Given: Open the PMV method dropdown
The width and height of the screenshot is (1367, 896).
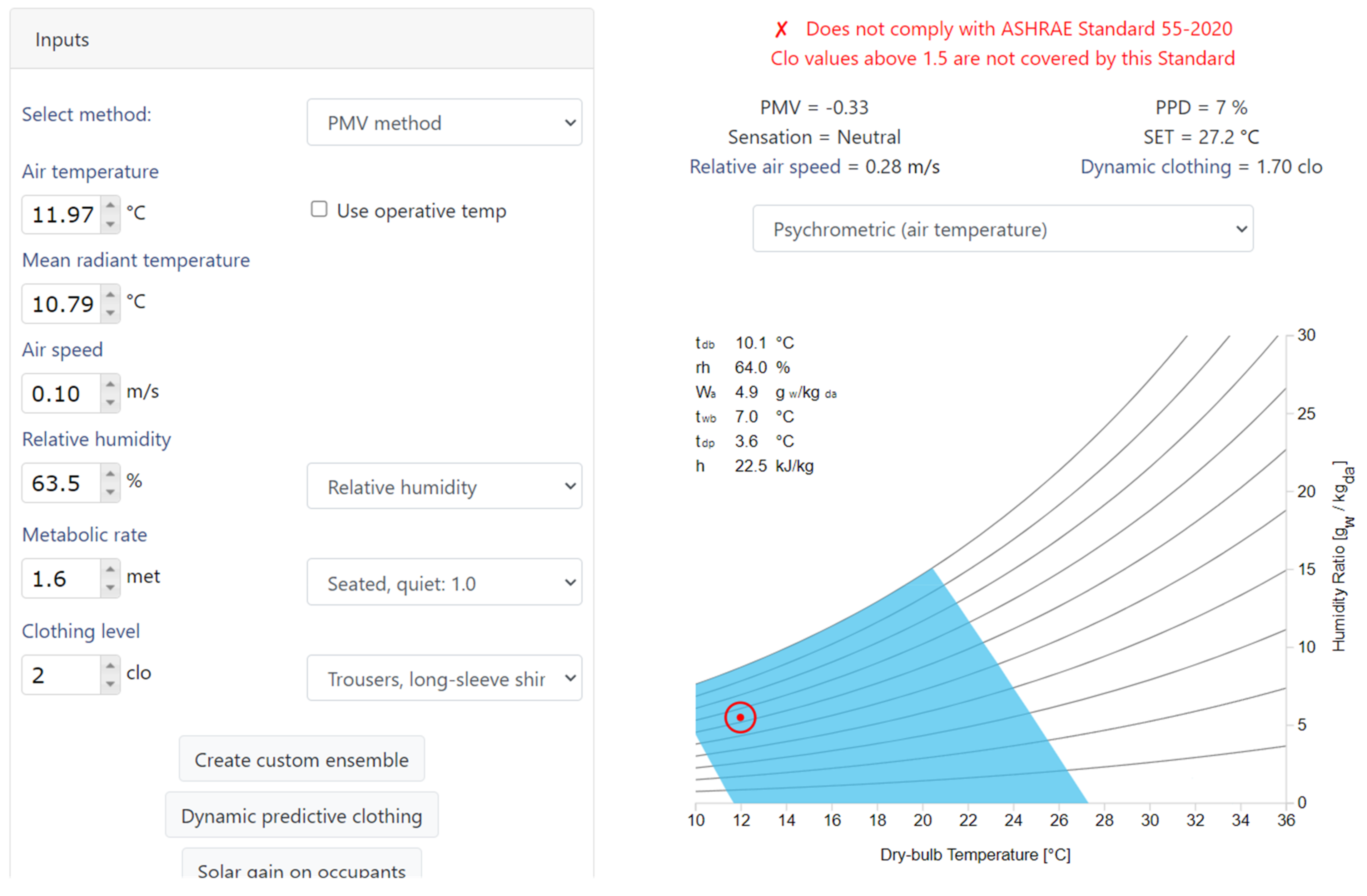Looking at the screenshot, I should pyautogui.click(x=444, y=123).
